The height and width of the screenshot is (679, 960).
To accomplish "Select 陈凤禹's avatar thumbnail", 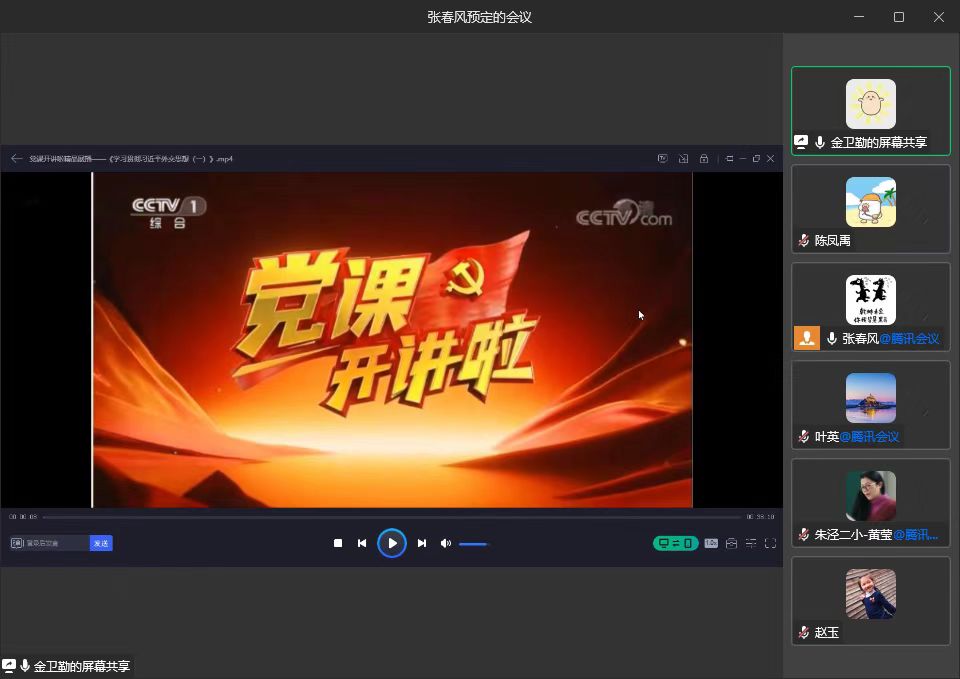I will click(x=871, y=202).
